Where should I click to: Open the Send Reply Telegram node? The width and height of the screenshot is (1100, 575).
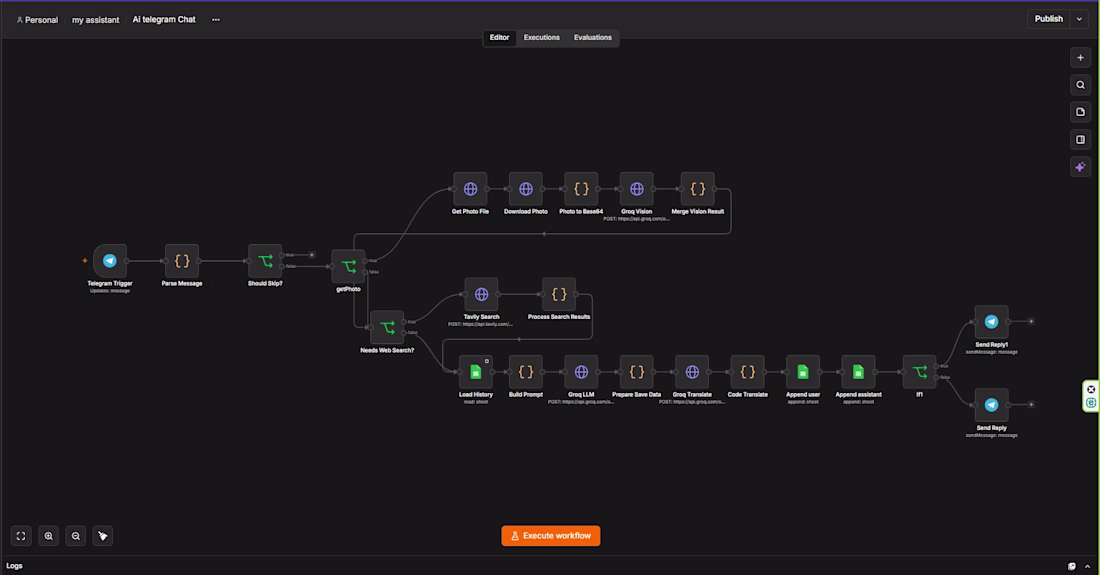991,405
